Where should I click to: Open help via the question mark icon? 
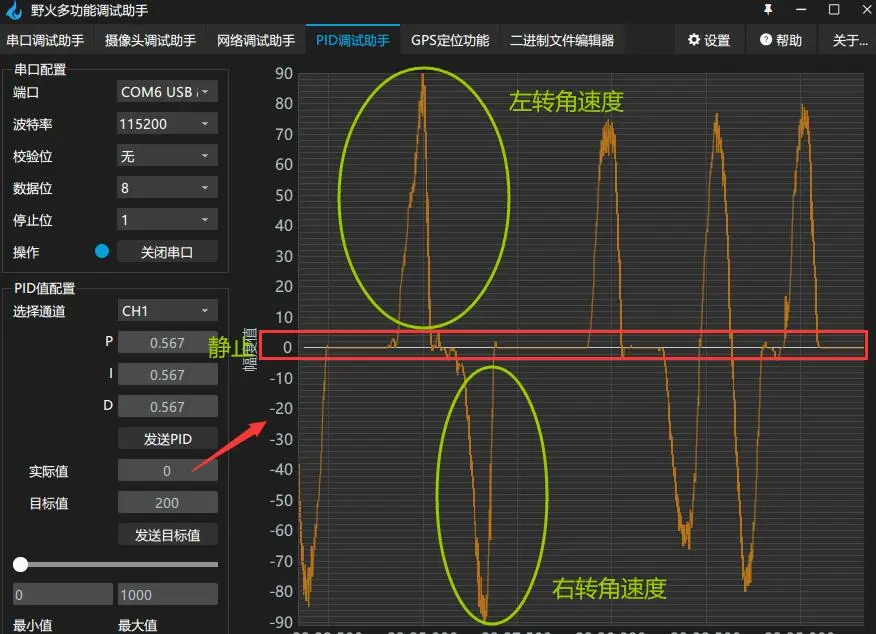[x=781, y=41]
